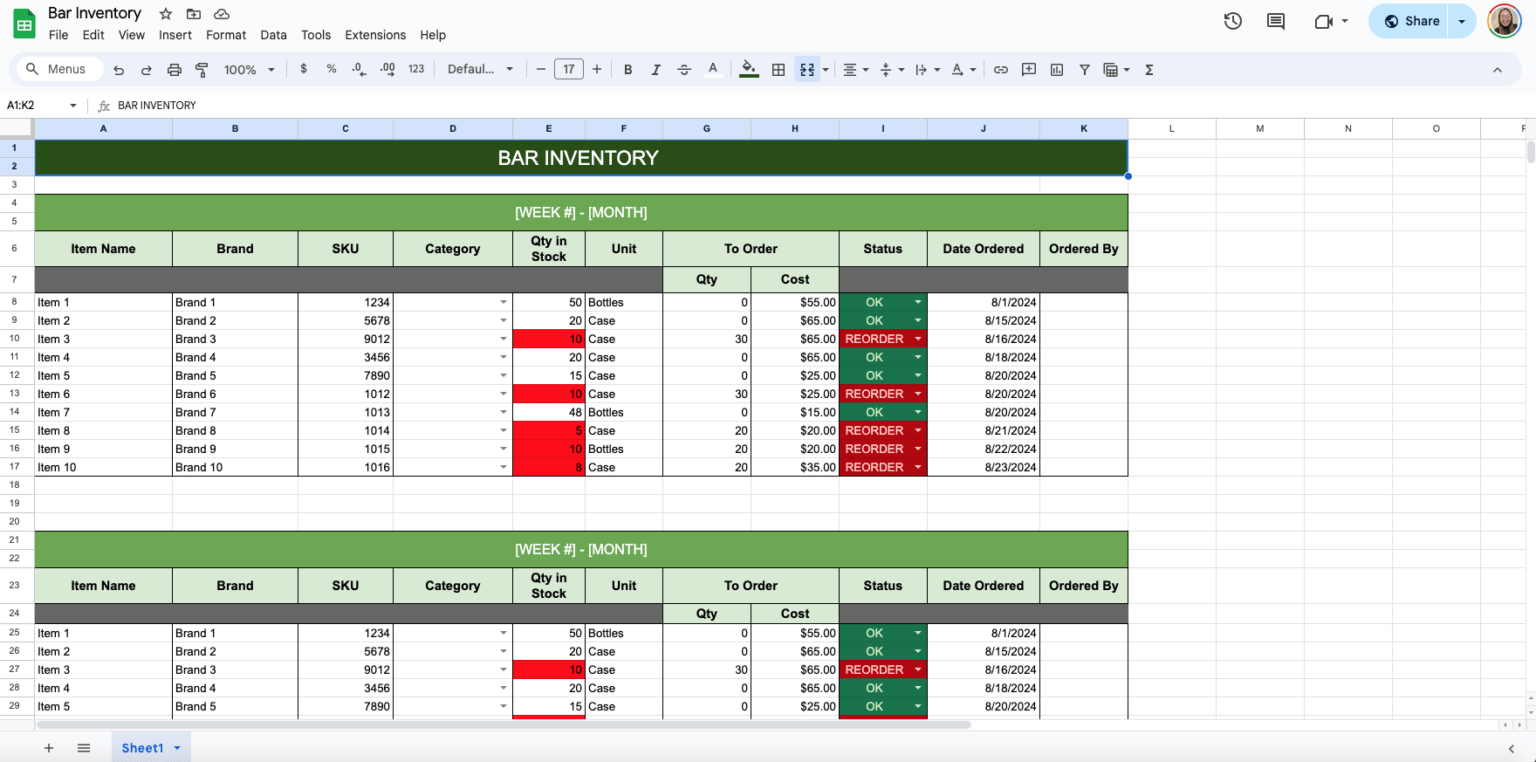Open the fill color picker
Image resolution: width=1536 pixels, height=762 pixels.
pos(749,69)
